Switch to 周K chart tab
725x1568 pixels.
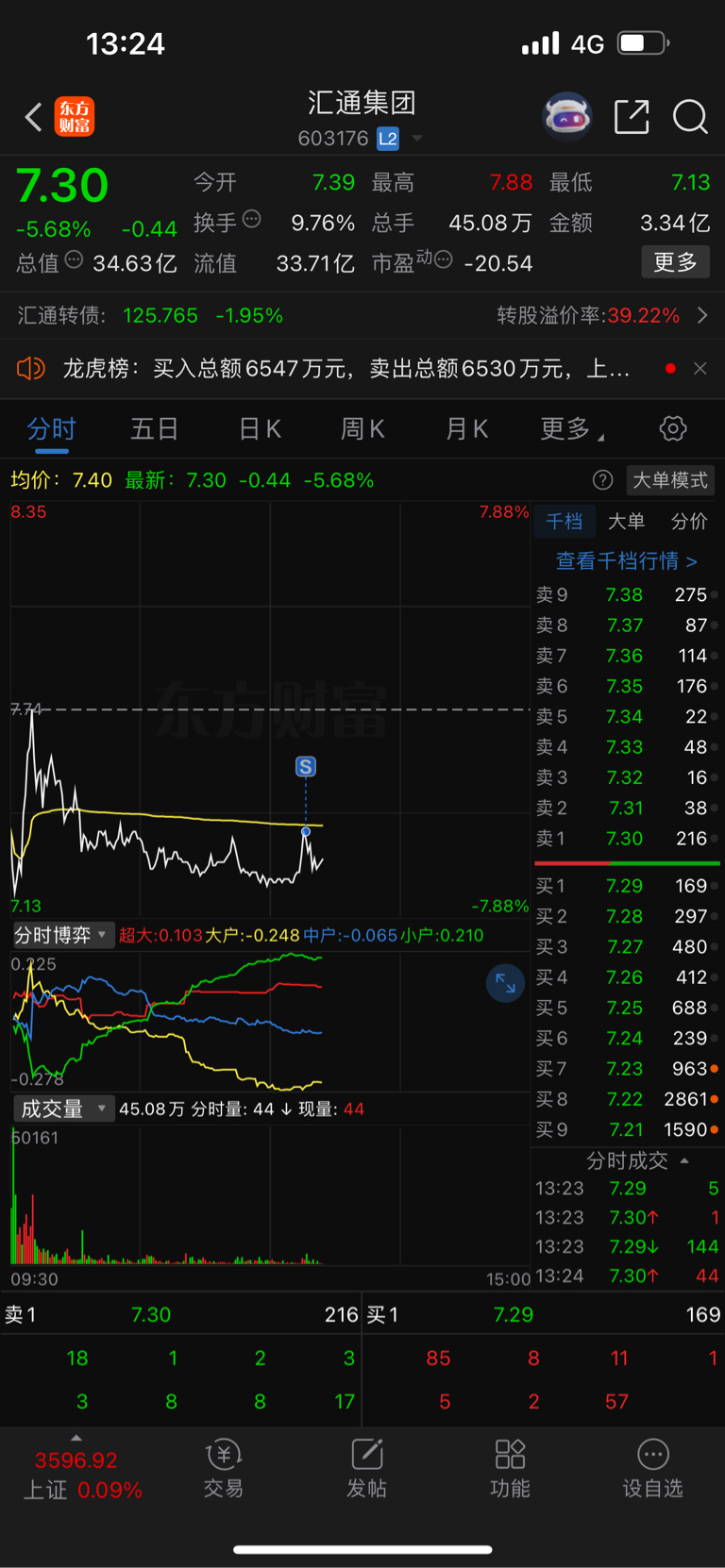pyautogui.click(x=362, y=429)
